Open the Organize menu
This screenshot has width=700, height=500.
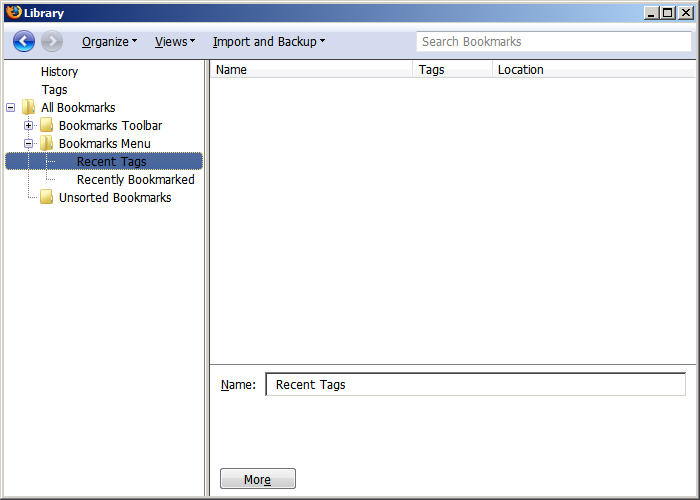109,42
